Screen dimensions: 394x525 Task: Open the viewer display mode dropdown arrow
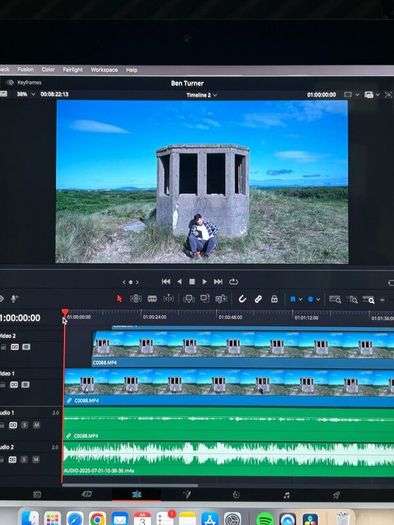pyautogui.click(x=358, y=95)
